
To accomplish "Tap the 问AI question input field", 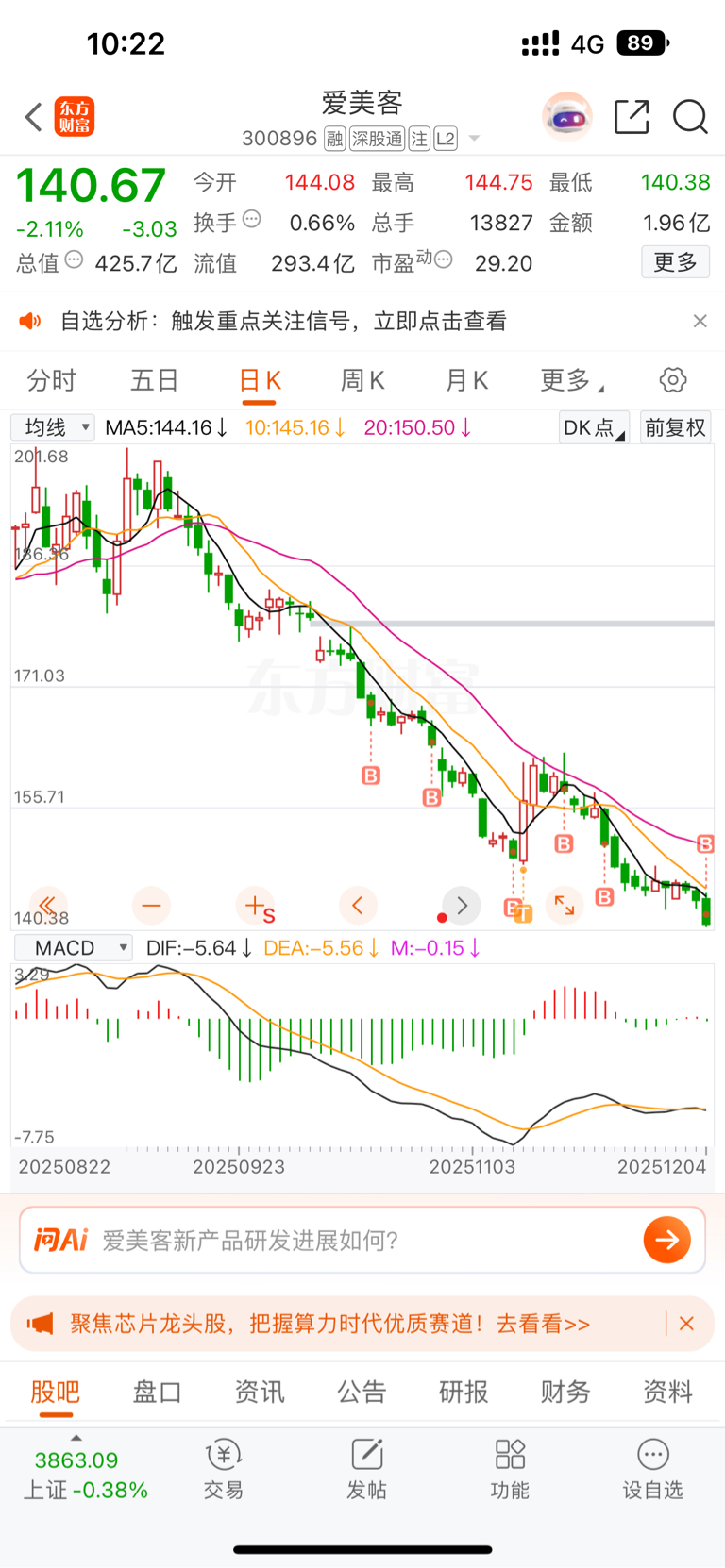I will click(362, 1240).
